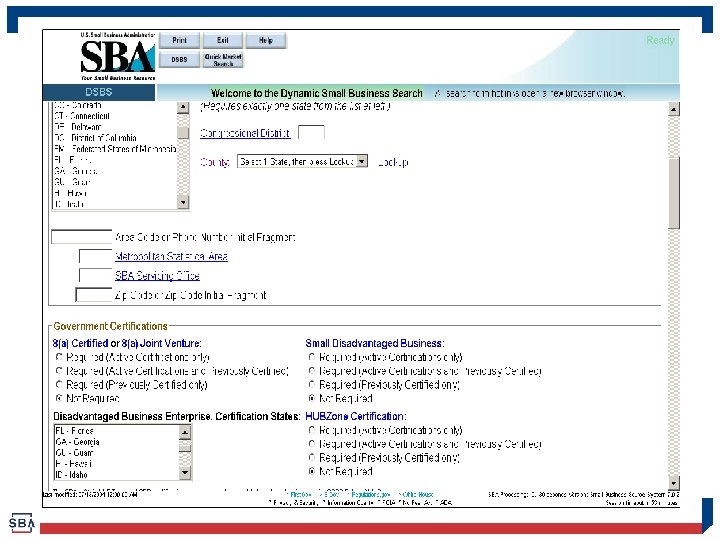Click the up arrow of the Certification States list

coord(185,432)
